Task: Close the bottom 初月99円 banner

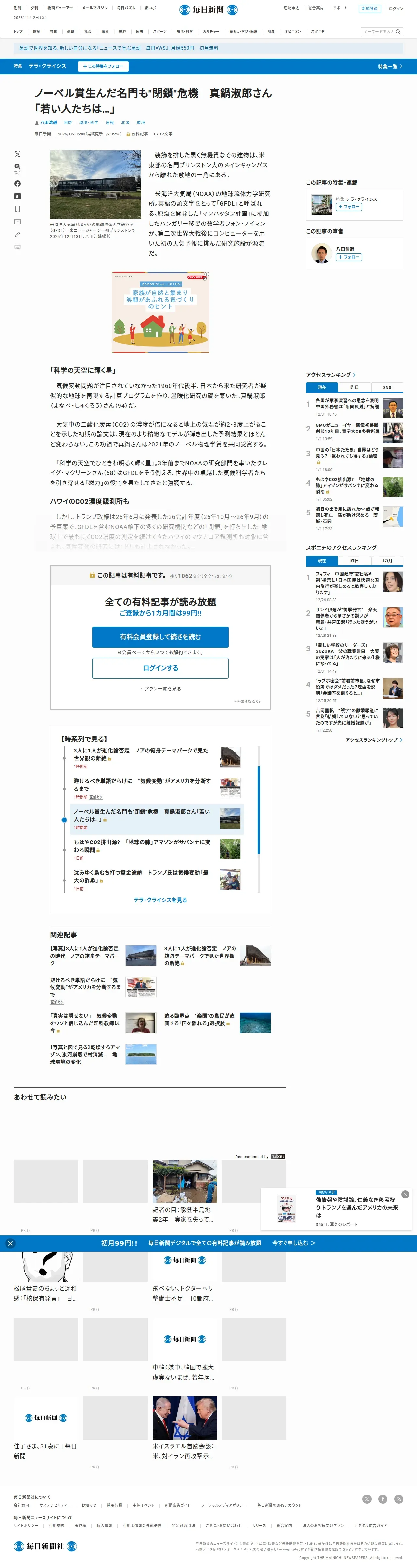Action: (10, 1243)
